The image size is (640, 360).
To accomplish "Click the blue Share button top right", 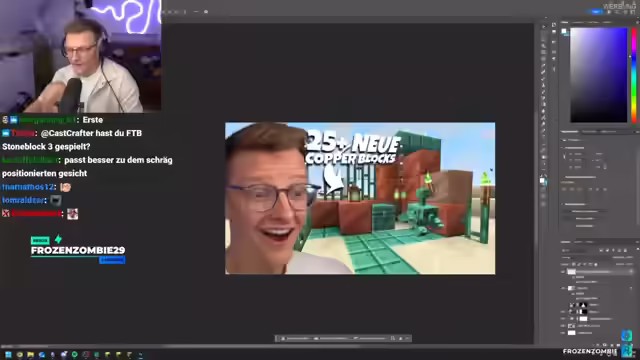I will click(596, 11).
